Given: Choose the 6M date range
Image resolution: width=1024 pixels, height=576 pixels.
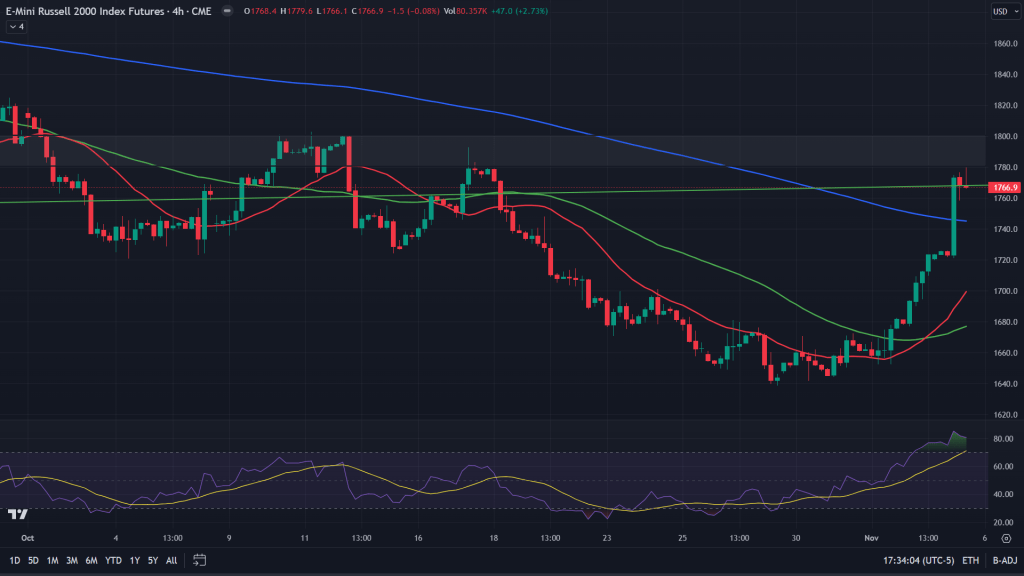Looking at the screenshot, I should pyautogui.click(x=90, y=560).
